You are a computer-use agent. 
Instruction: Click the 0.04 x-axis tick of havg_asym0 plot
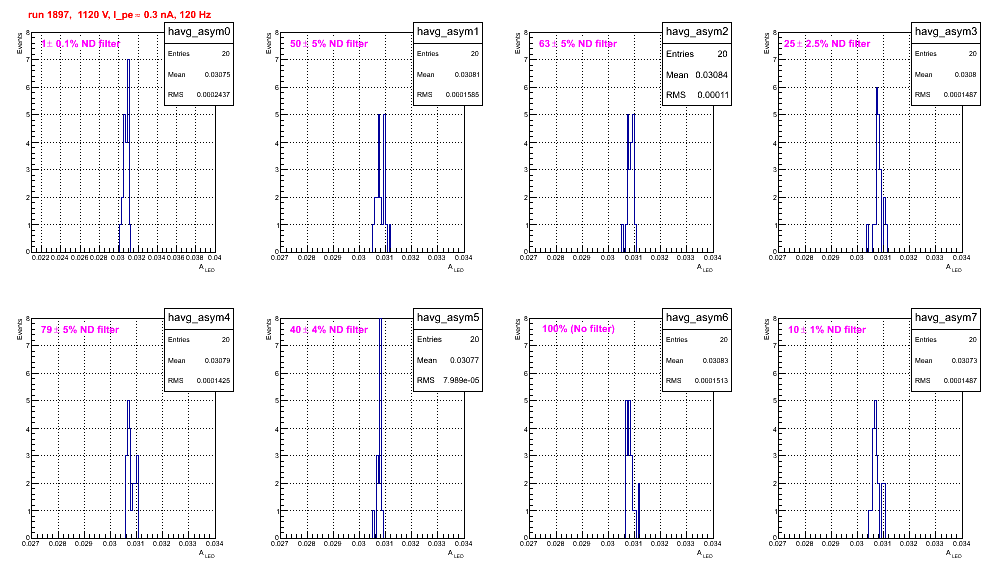point(215,258)
